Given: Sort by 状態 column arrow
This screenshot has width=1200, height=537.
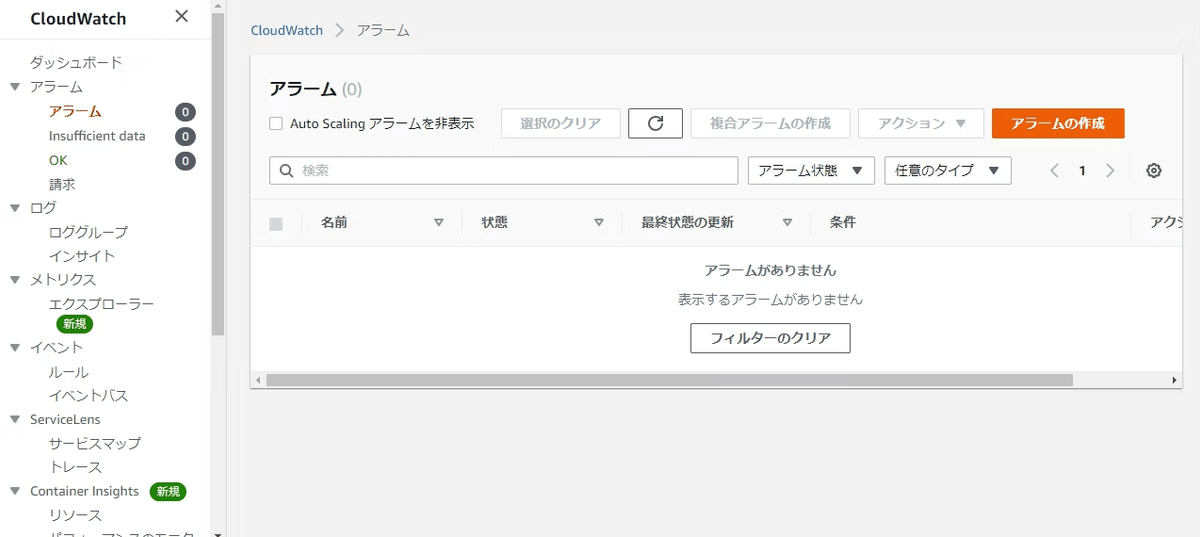Looking at the screenshot, I should (598, 222).
